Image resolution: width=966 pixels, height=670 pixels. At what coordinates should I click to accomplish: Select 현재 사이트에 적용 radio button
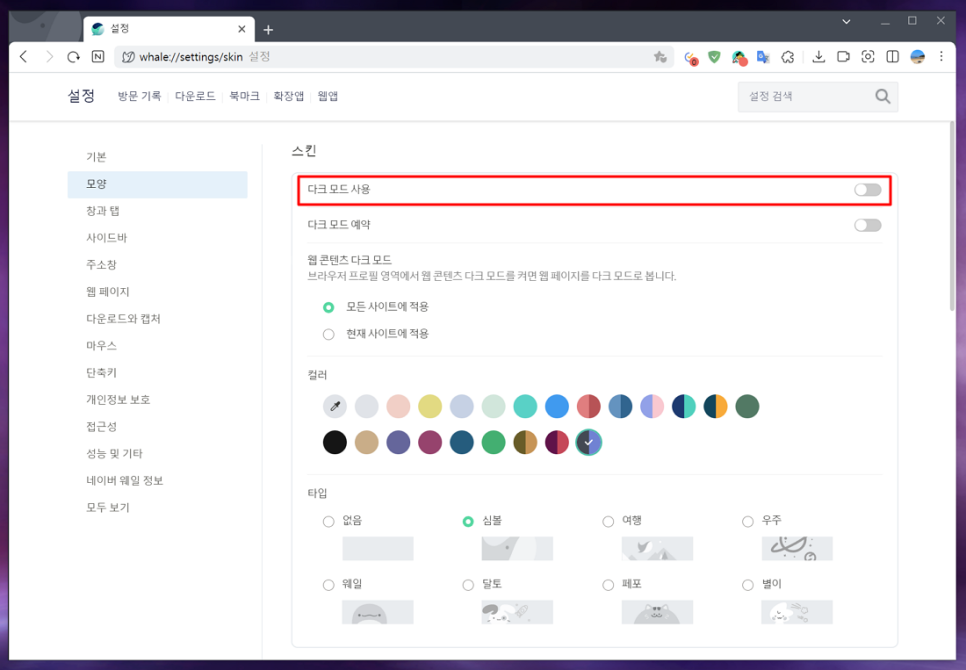328,334
